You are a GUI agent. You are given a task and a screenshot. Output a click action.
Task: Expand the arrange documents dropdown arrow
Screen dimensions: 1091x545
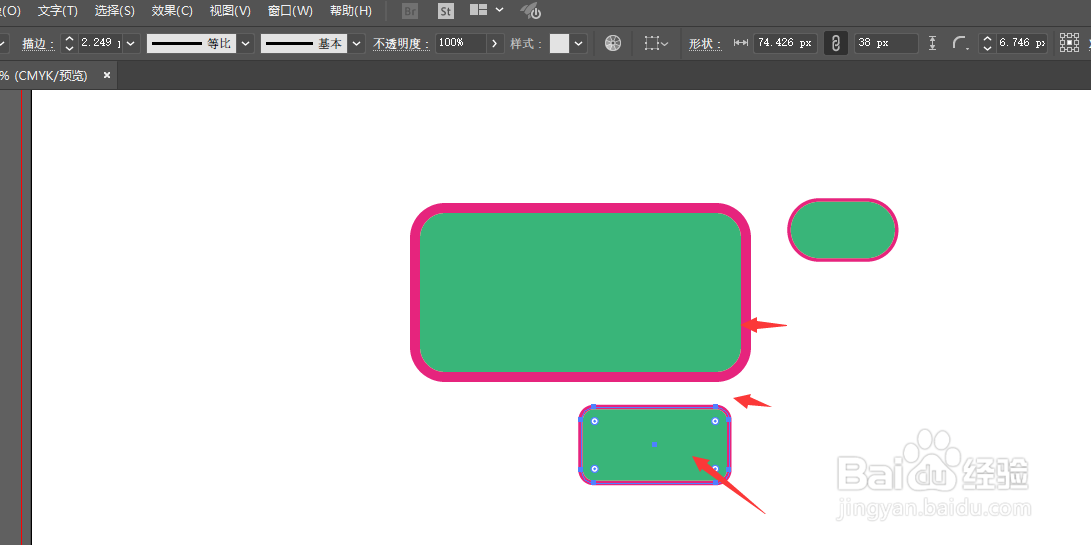tap(500, 10)
